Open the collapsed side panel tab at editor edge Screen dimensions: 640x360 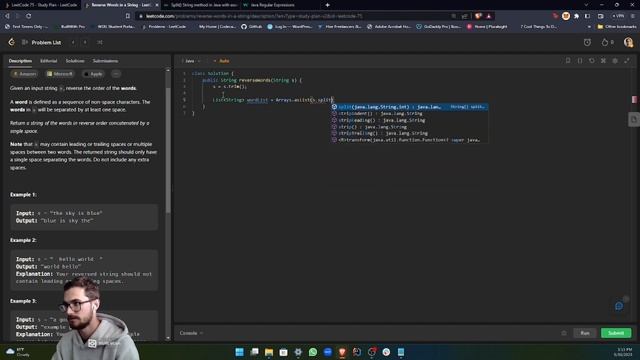click(x=633, y=120)
